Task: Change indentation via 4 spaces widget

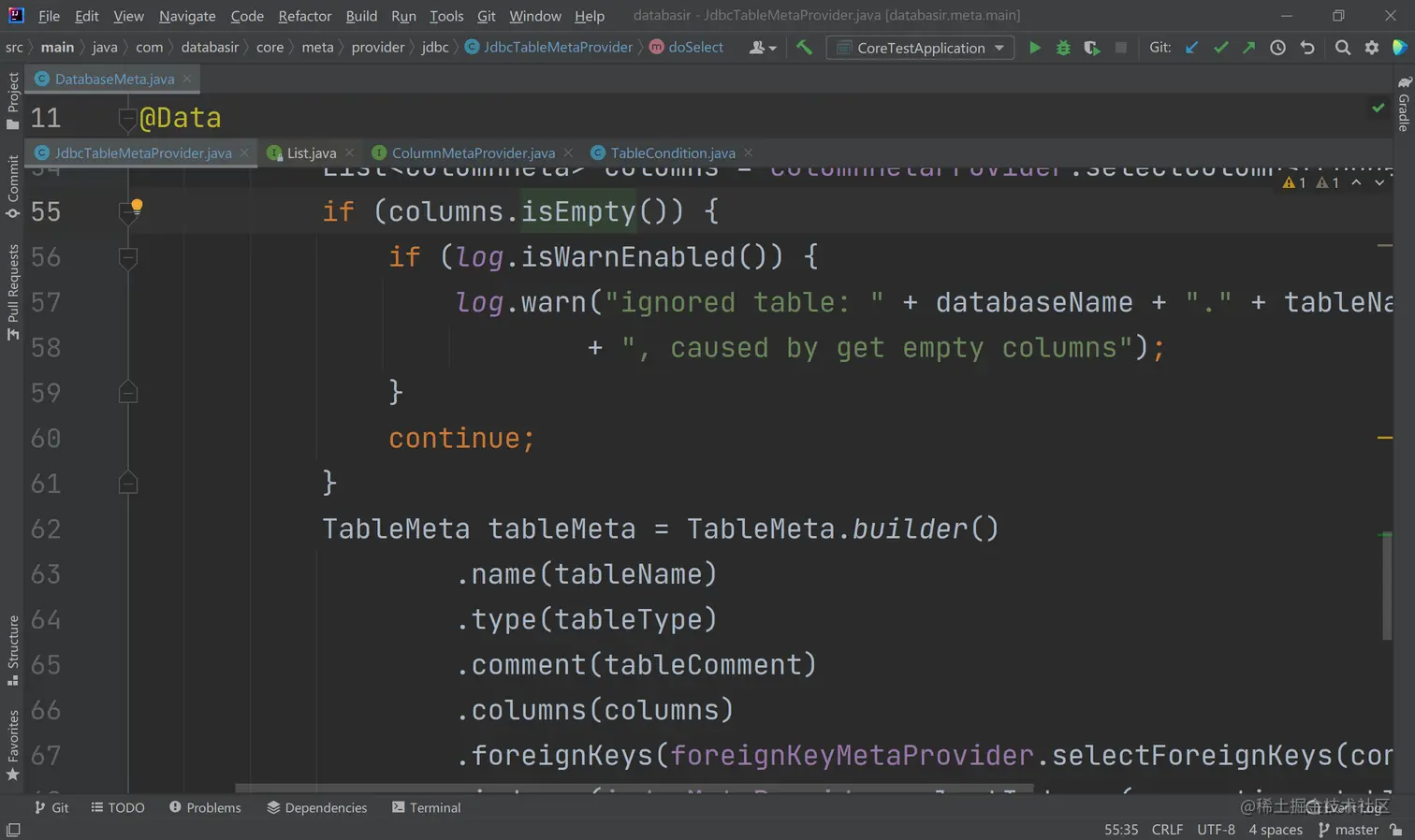Action: (1276, 830)
